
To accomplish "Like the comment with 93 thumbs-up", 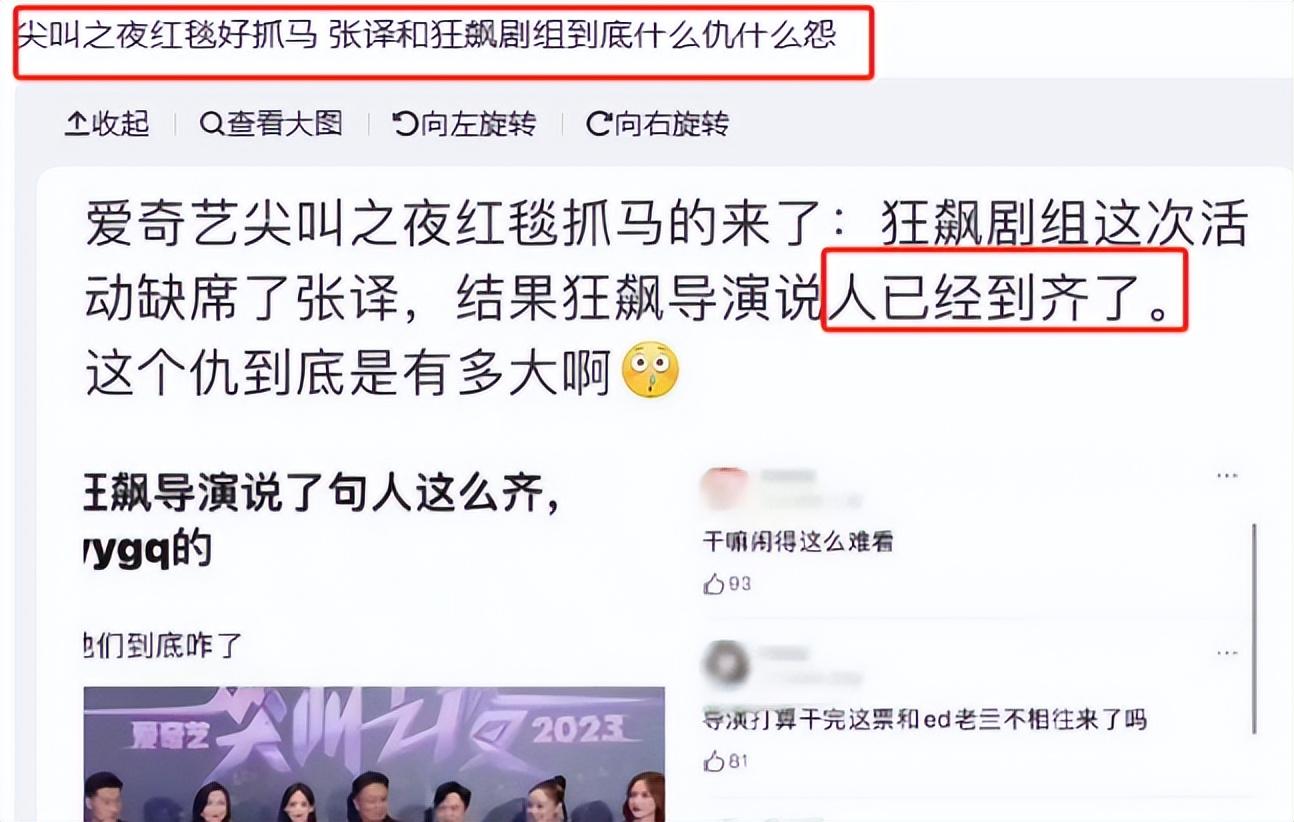I will (x=714, y=584).
